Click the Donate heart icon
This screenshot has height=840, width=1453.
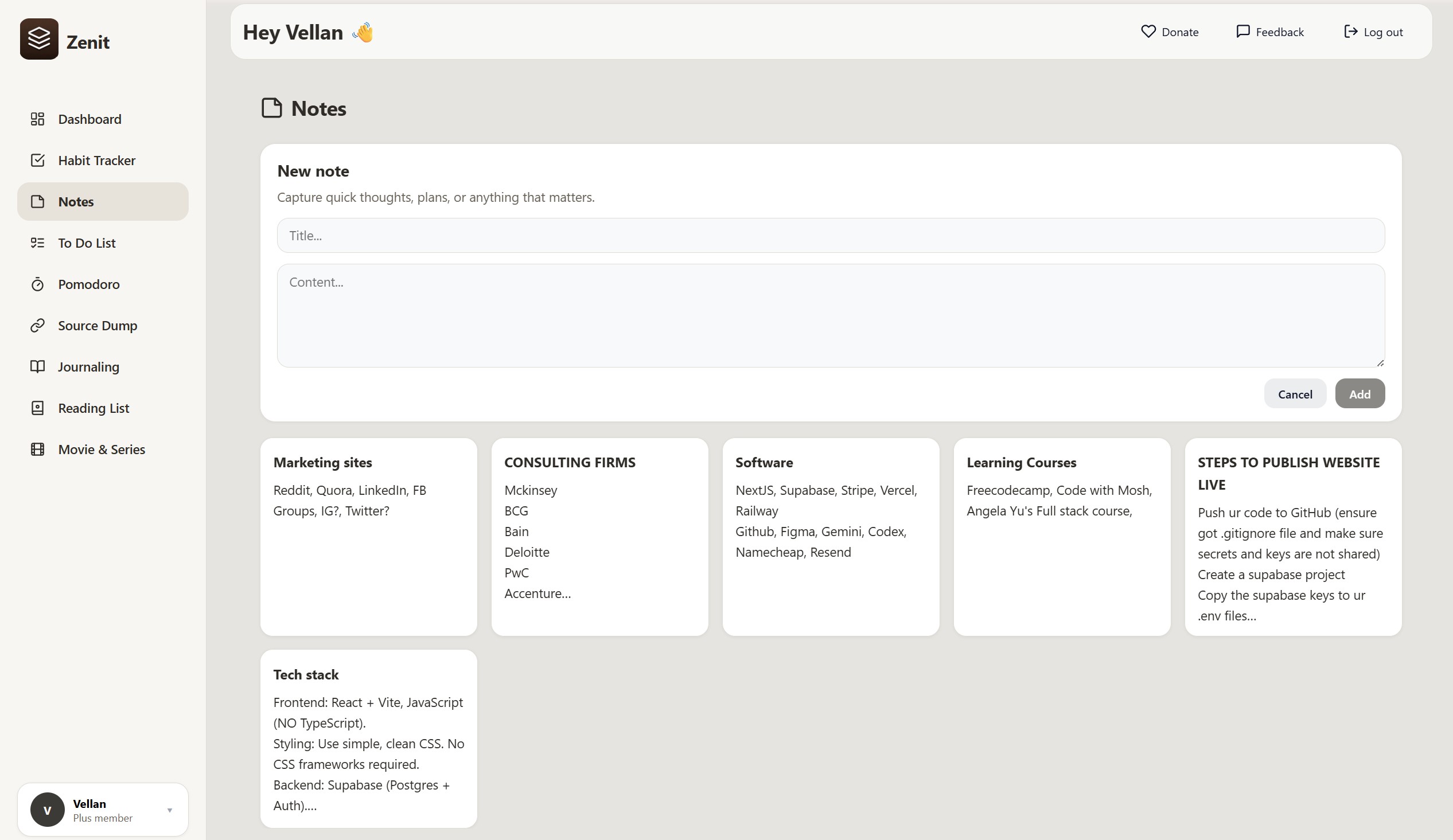click(1148, 32)
